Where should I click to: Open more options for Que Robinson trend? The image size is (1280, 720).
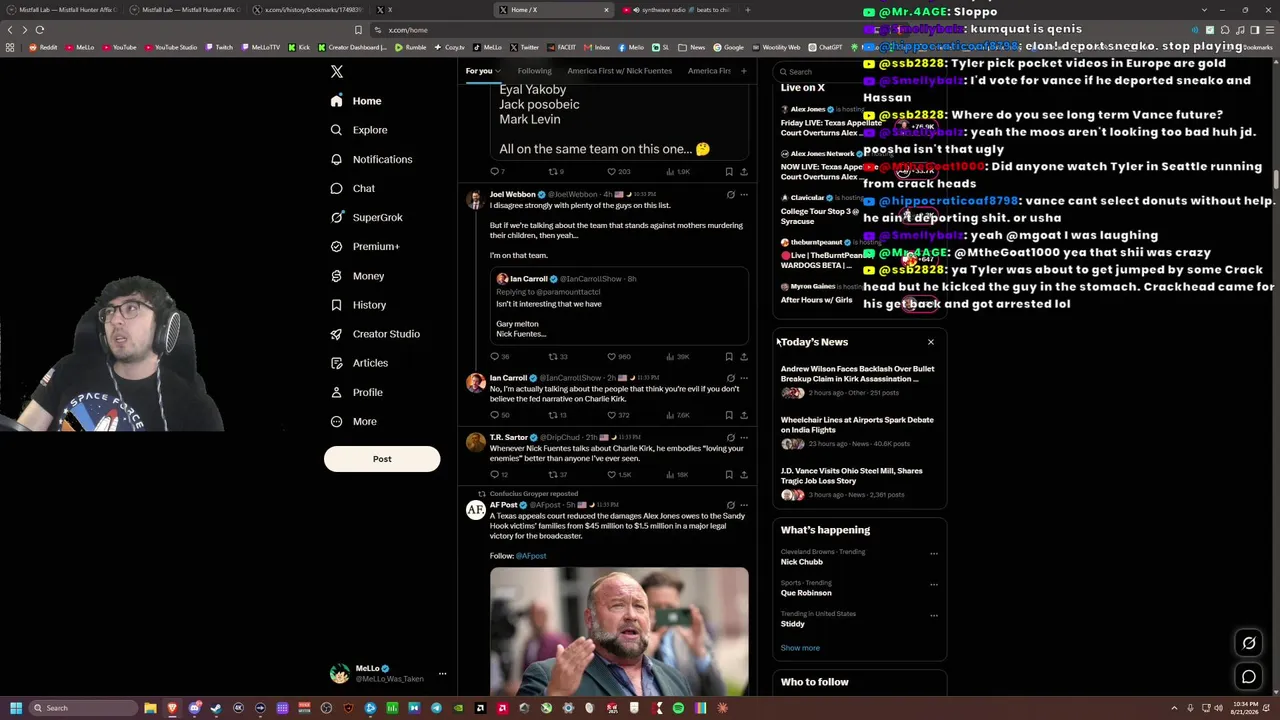934,584
